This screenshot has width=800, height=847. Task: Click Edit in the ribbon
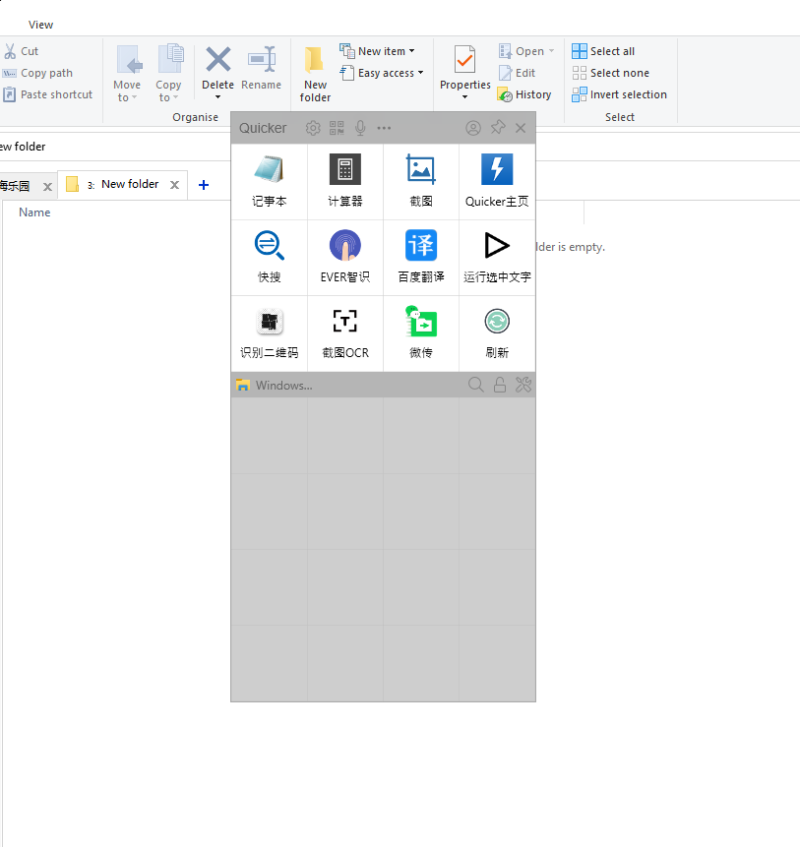pyautogui.click(x=517, y=73)
